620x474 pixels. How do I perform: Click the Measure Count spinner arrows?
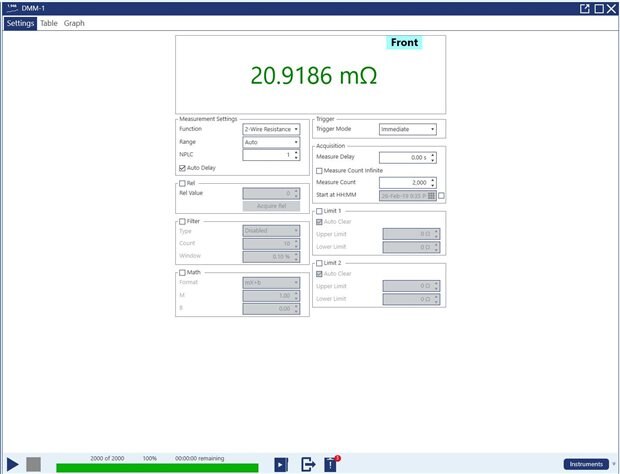coord(433,183)
